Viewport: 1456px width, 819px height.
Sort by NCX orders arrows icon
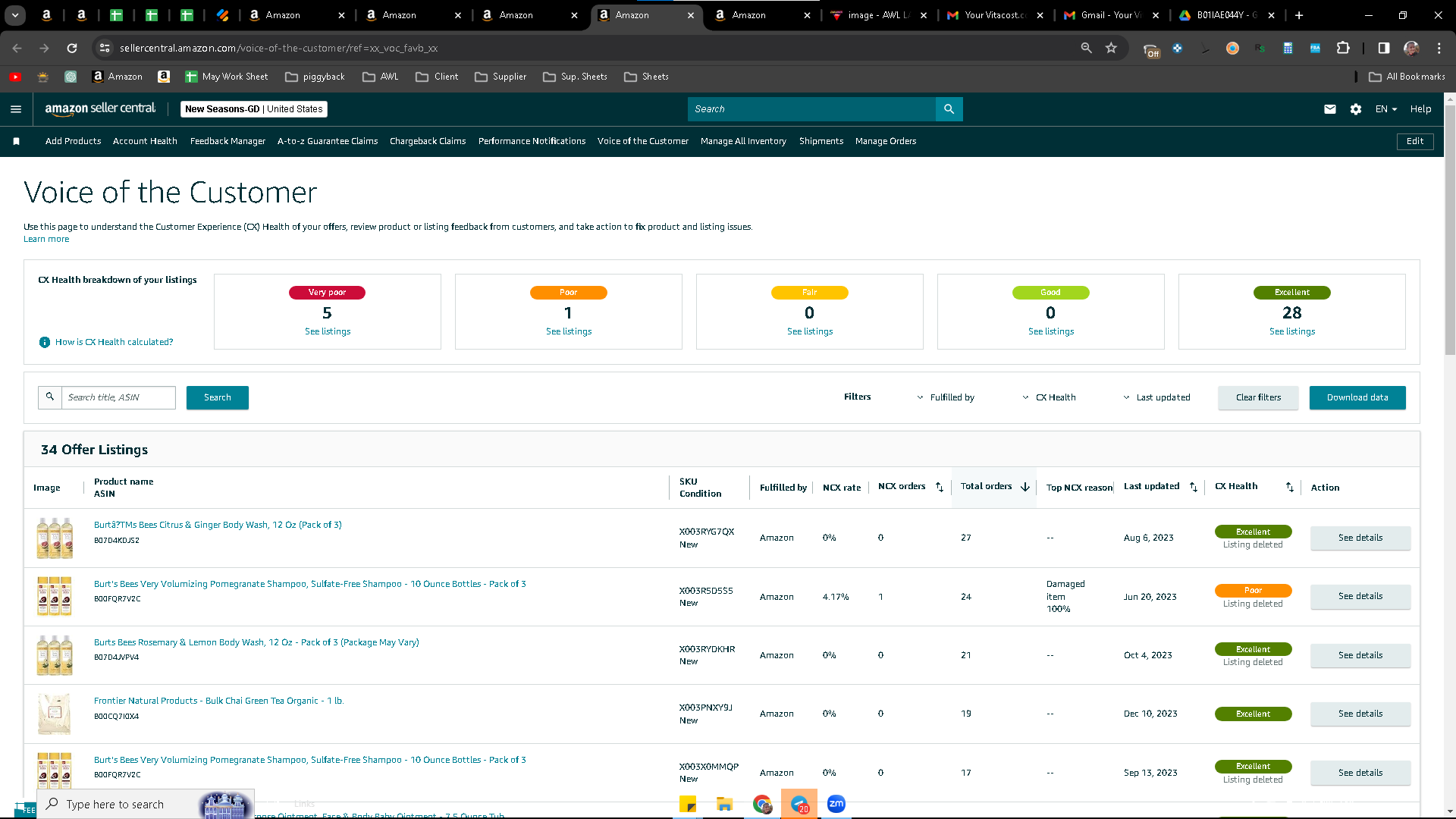point(940,487)
